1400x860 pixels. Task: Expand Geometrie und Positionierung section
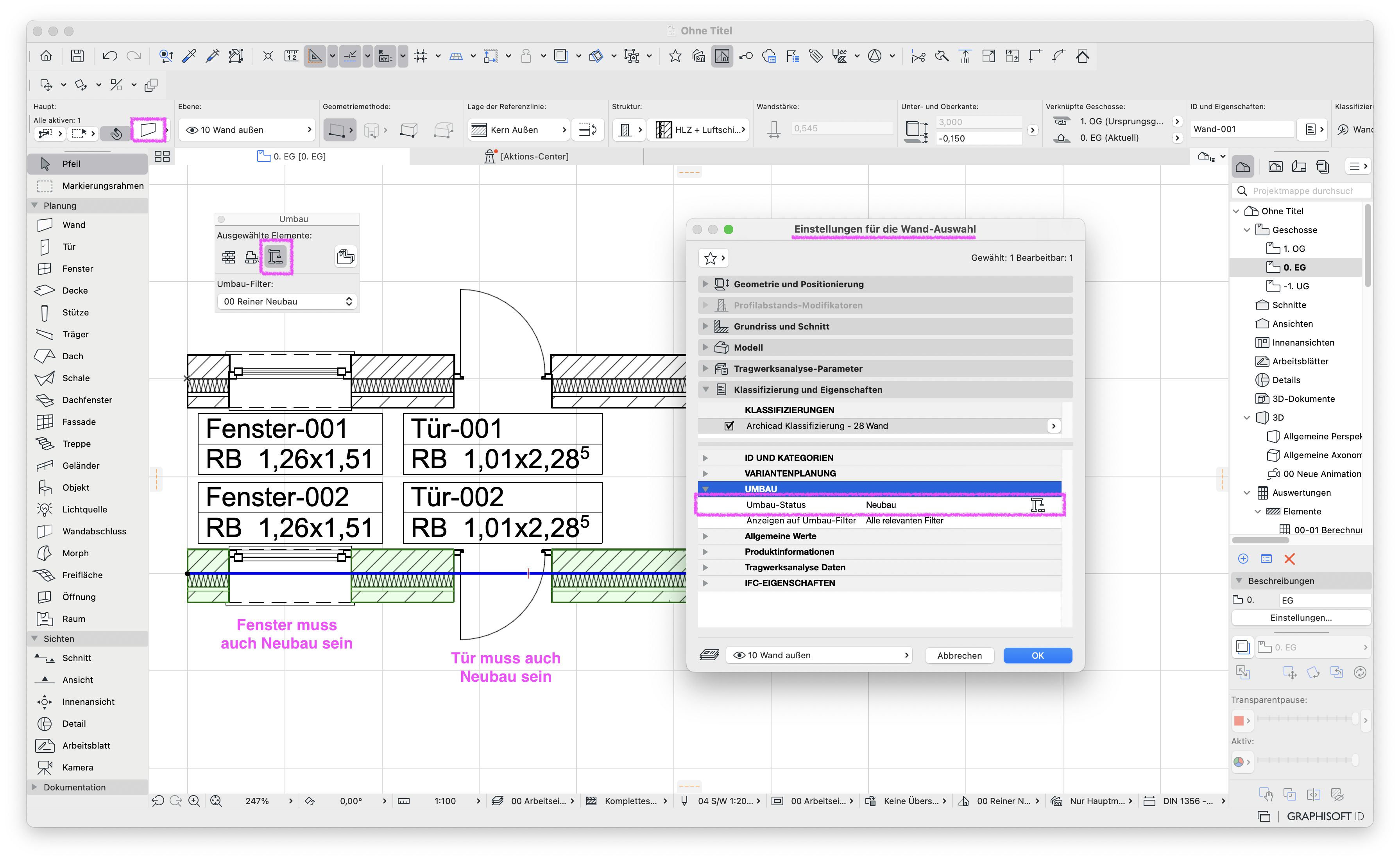(x=885, y=284)
